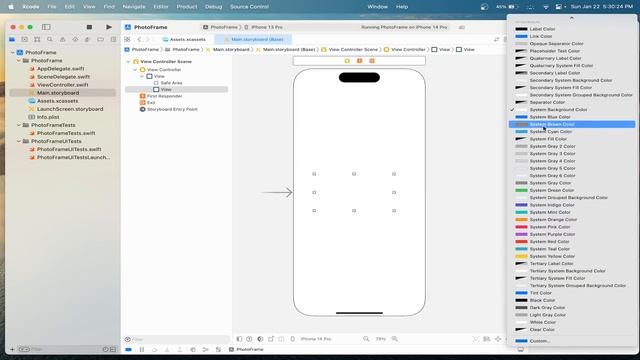Select Storyboard Entry Point in outline
This screenshot has height=360, width=640.
(172, 109)
